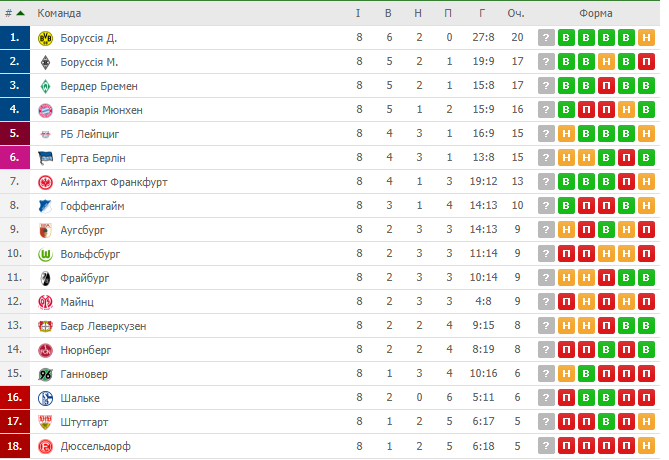Image resolution: width=669 pixels, height=460 pixels.
Task: Click the Borussia Dortmund club logo
Action: tap(45, 38)
